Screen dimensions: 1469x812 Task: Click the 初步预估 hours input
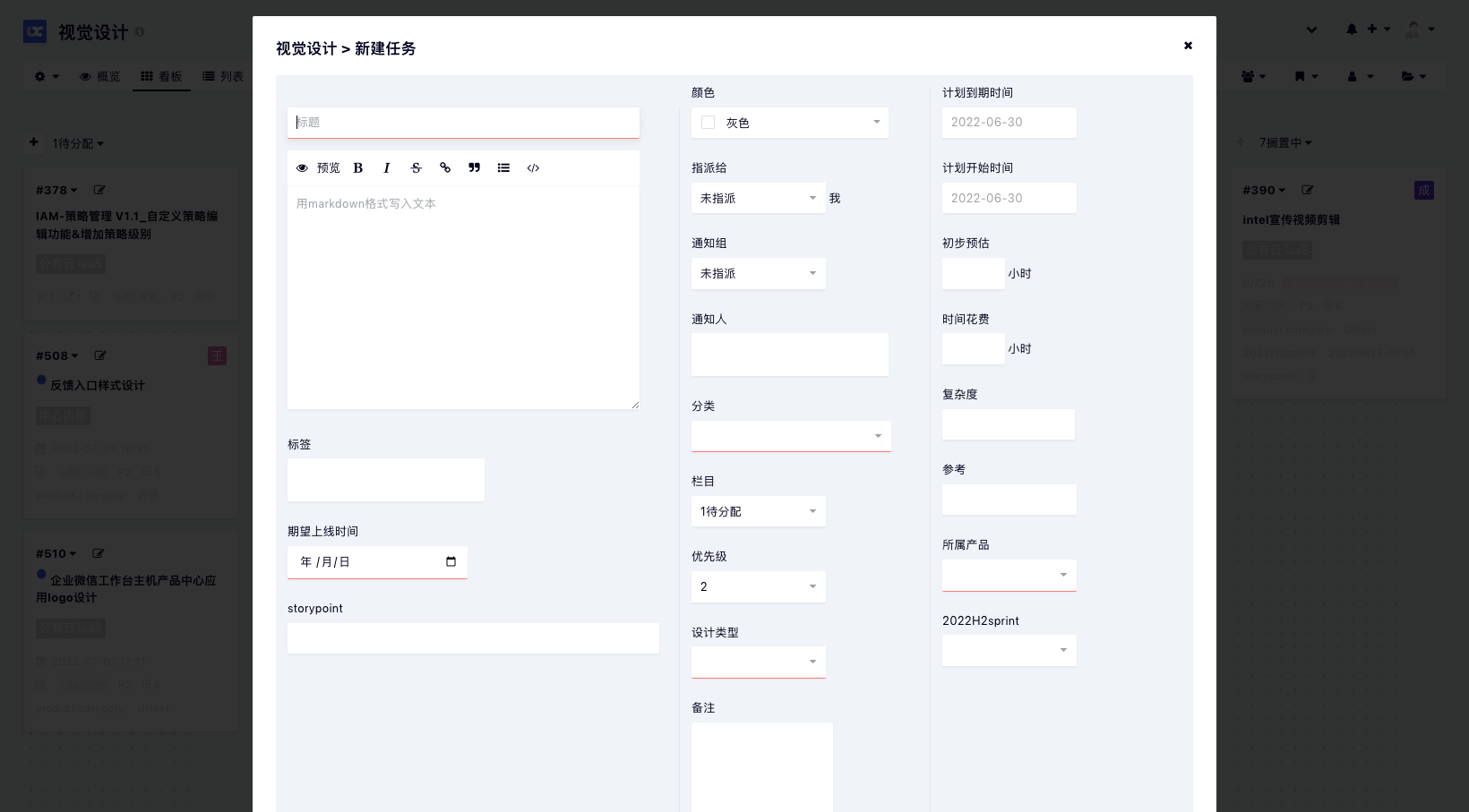[x=974, y=273]
